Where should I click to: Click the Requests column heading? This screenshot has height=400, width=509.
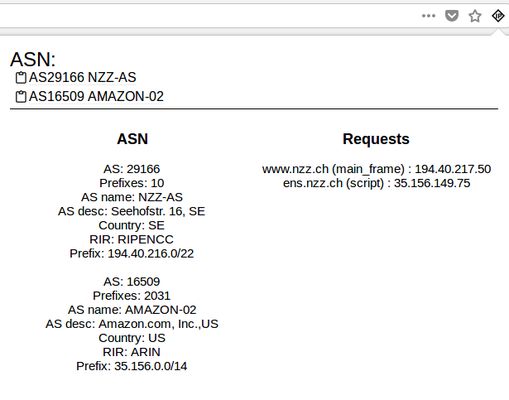(376, 139)
